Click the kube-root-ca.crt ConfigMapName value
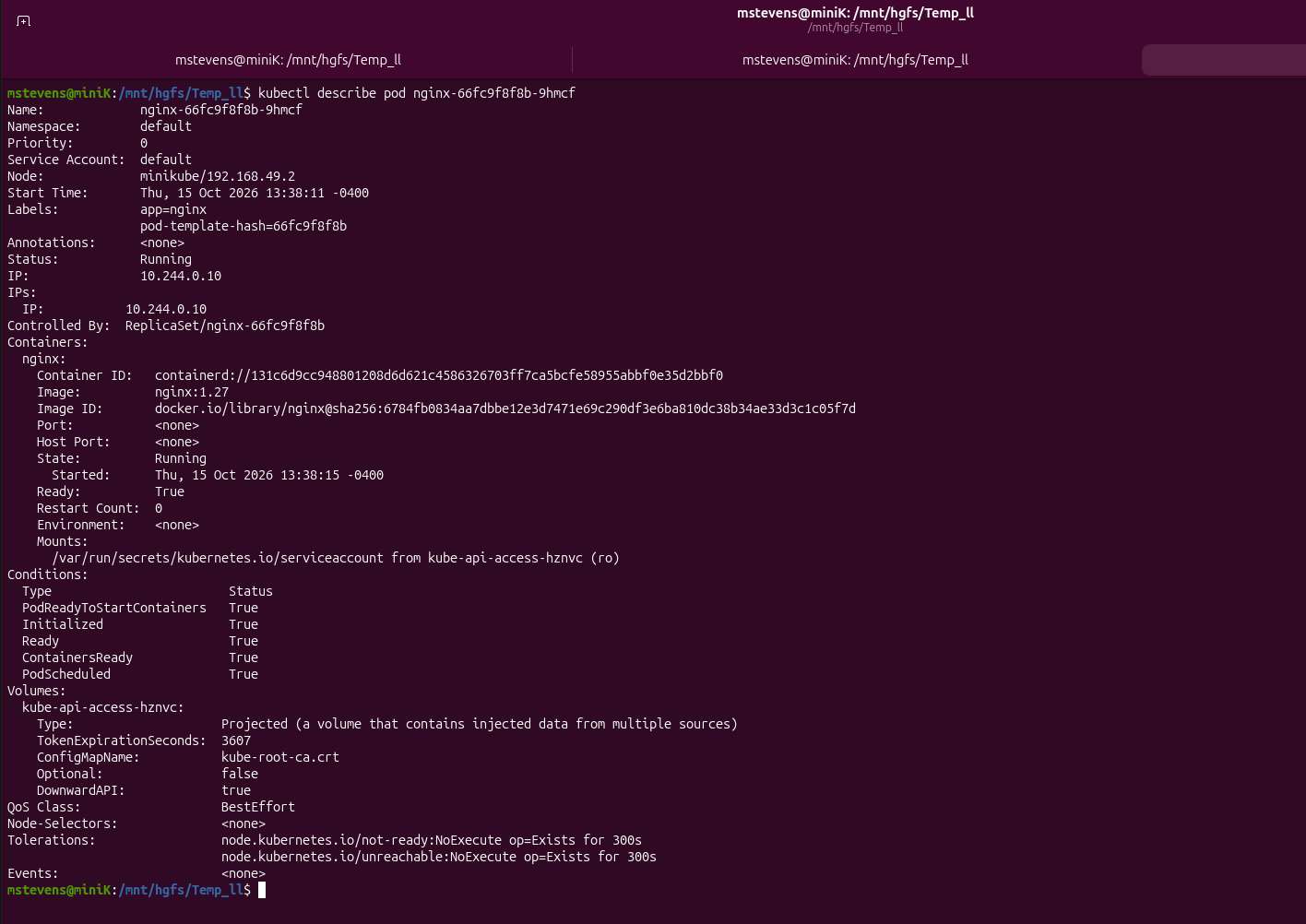The width and height of the screenshot is (1306, 924). pyautogui.click(x=280, y=757)
